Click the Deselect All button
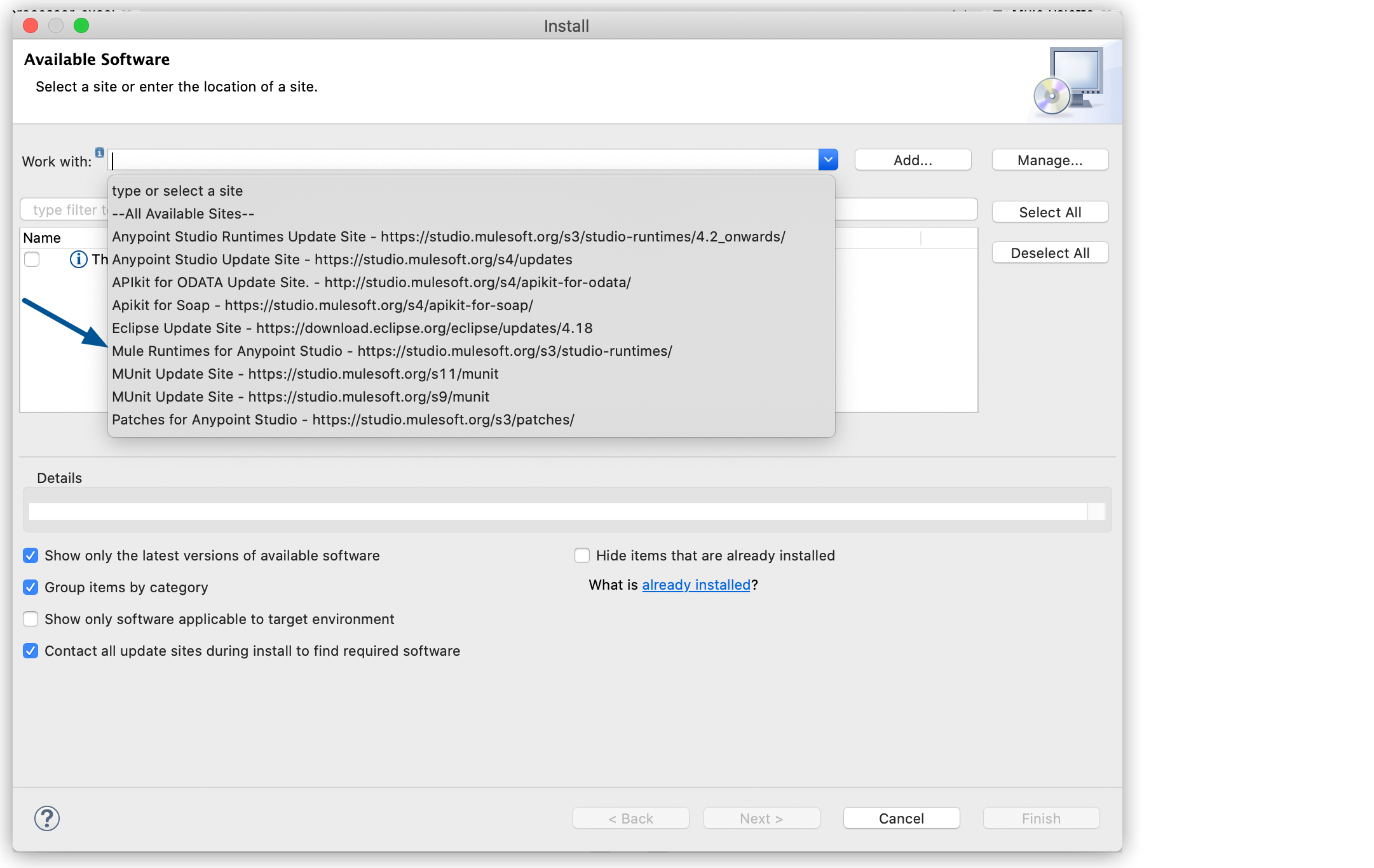Image resolution: width=1374 pixels, height=868 pixels. tap(1049, 252)
